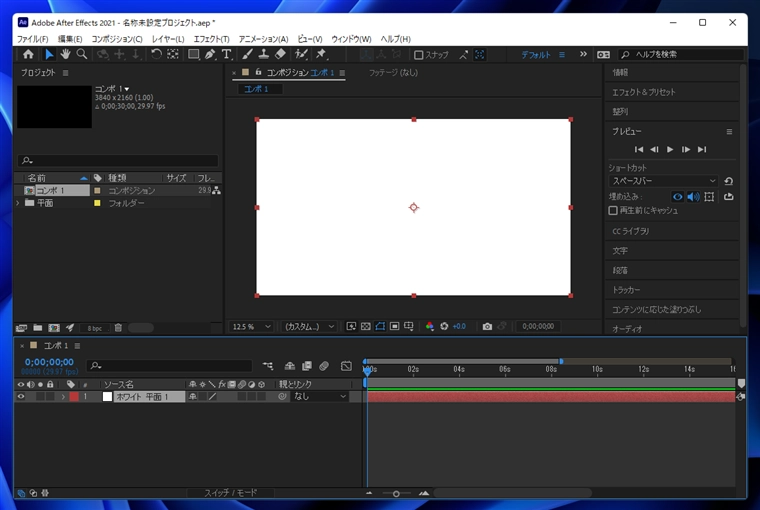The height and width of the screenshot is (510, 760).
Task: Click the デフォルト workspace label
Action: pos(536,55)
